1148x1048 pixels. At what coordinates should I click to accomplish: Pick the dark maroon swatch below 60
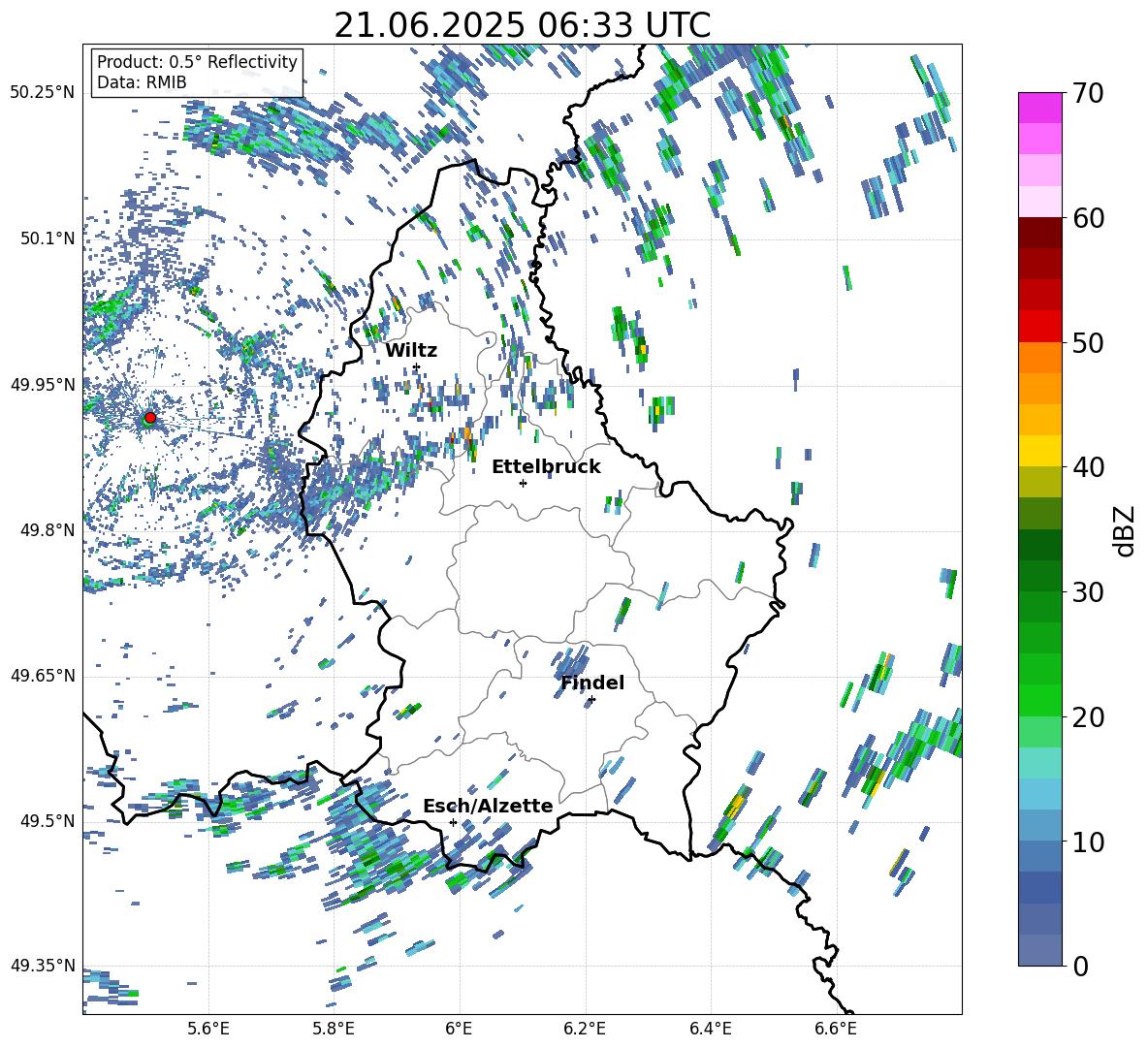(1039, 233)
